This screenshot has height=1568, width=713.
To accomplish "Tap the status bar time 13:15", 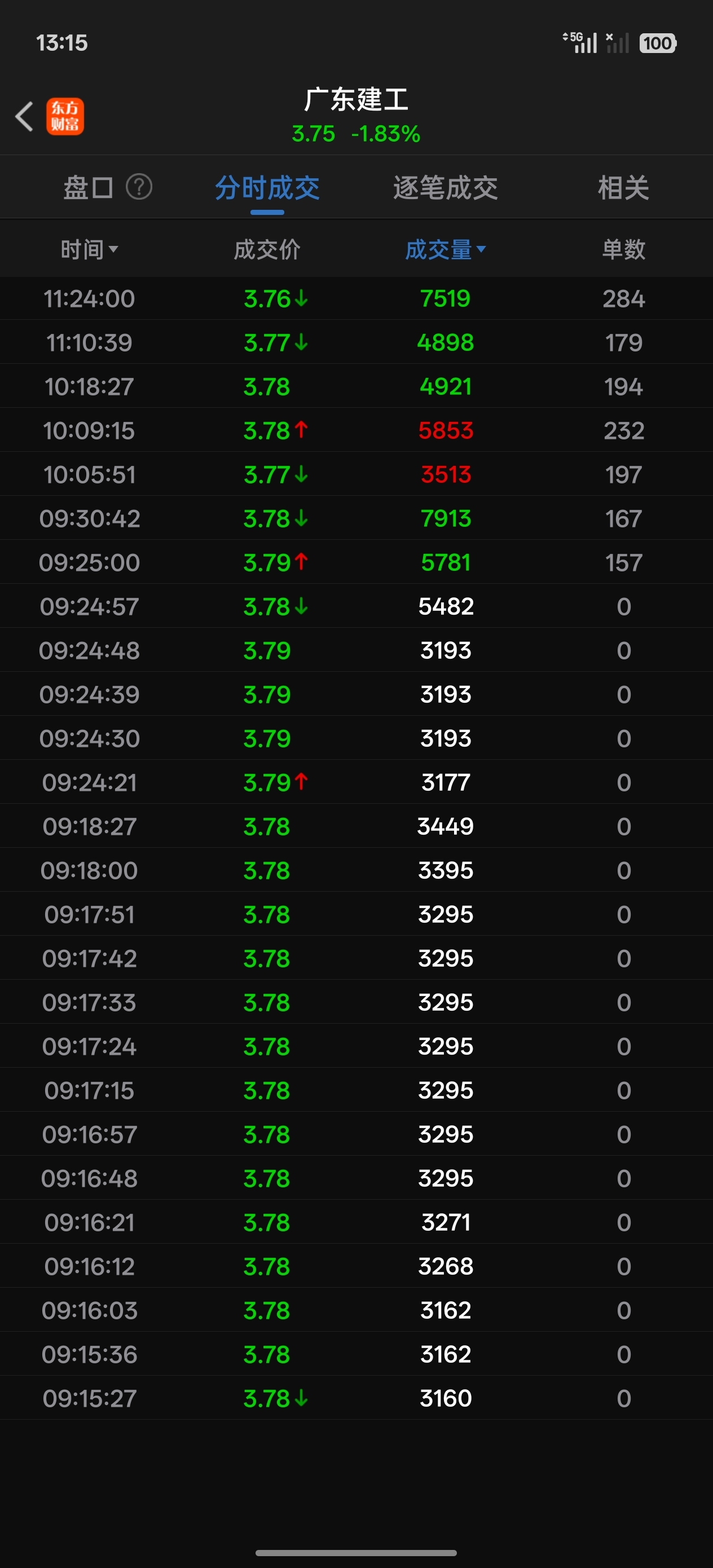I will tap(61, 43).
